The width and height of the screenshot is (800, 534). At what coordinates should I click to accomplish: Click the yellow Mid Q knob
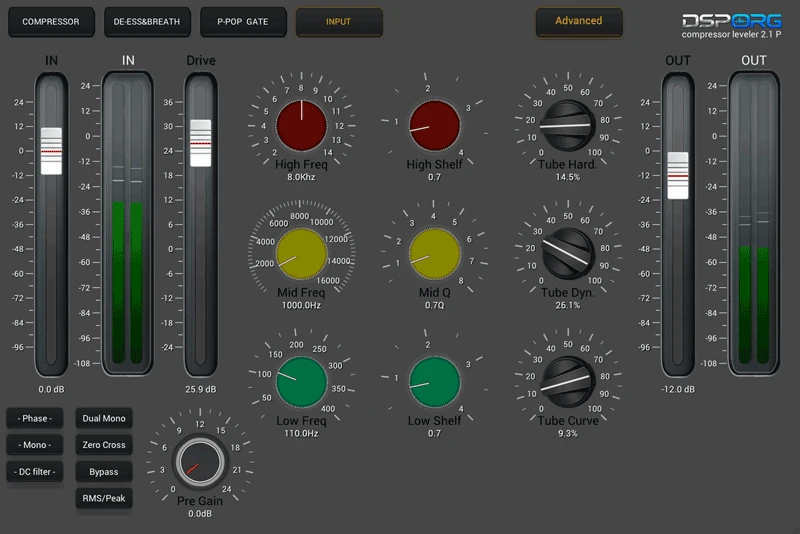tap(435, 253)
